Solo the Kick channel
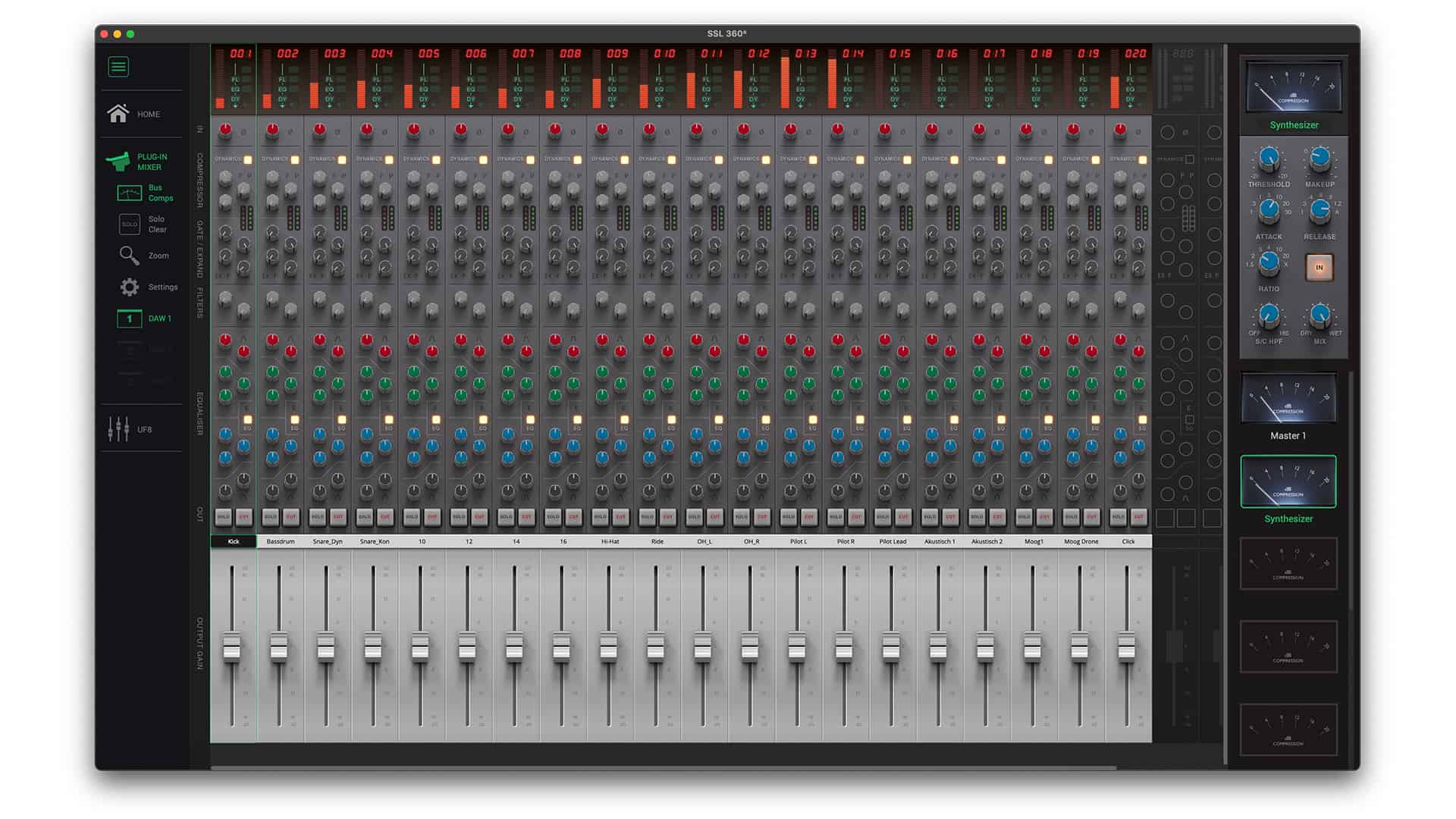The width and height of the screenshot is (1456, 819). coord(224,516)
